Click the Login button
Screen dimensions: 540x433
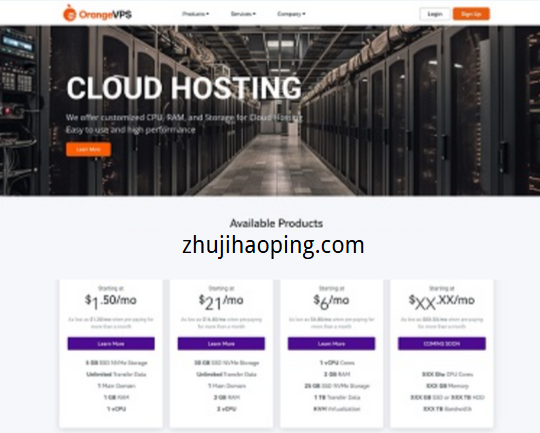pyautogui.click(x=435, y=14)
